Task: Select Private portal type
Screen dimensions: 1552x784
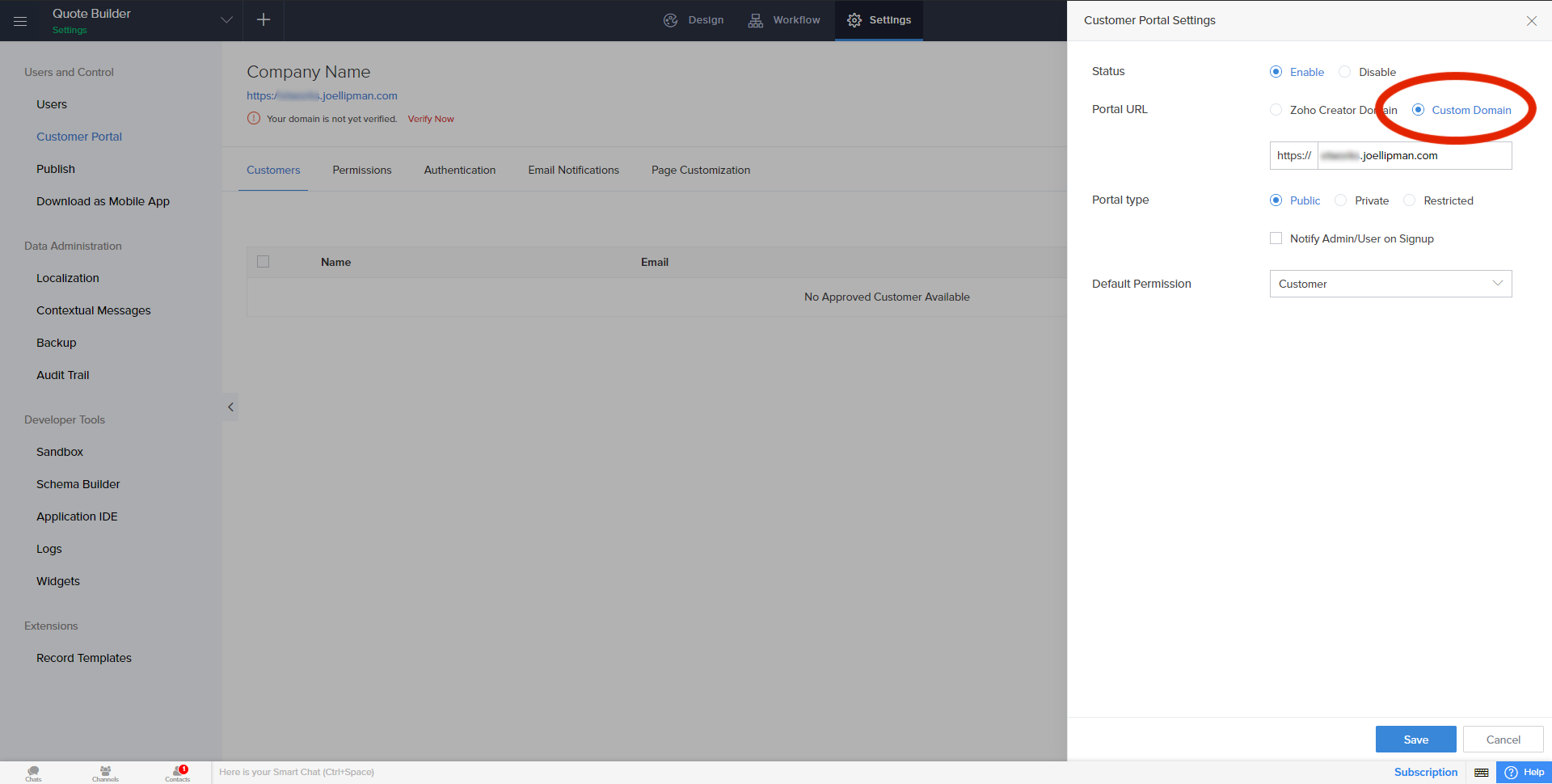Action: click(1341, 200)
